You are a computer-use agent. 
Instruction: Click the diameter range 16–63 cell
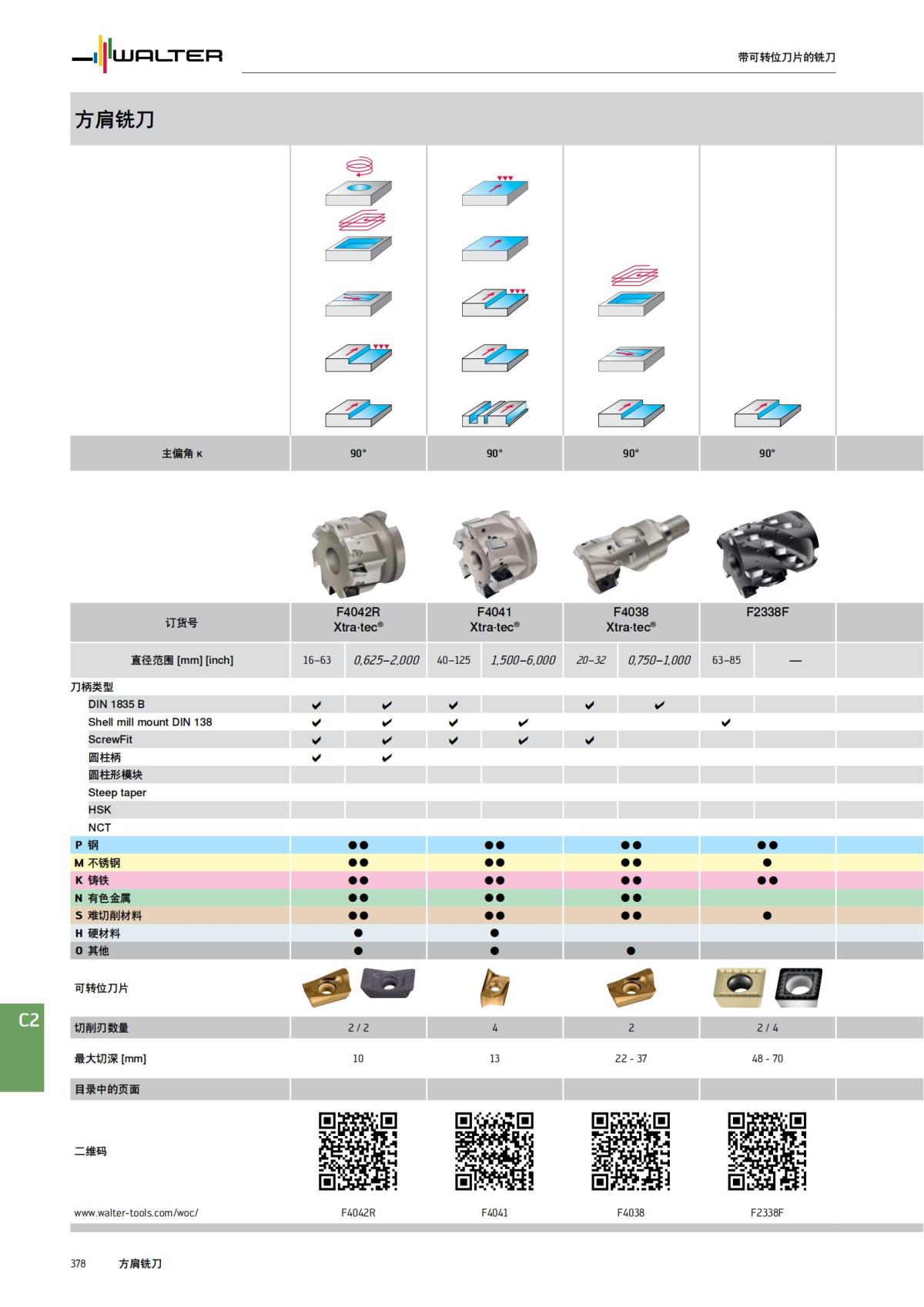click(317, 660)
